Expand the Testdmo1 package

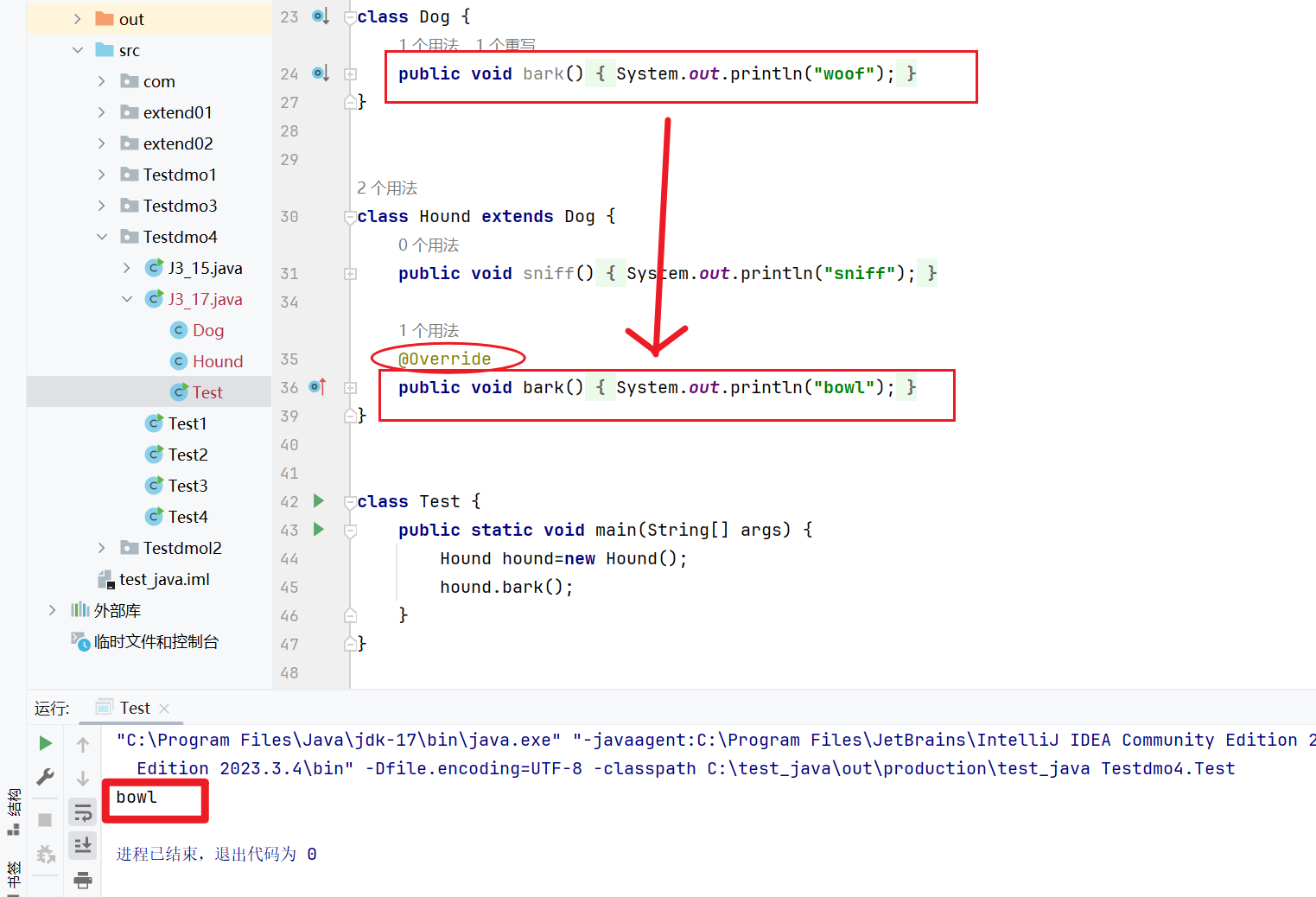pyautogui.click(x=102, y=175)
